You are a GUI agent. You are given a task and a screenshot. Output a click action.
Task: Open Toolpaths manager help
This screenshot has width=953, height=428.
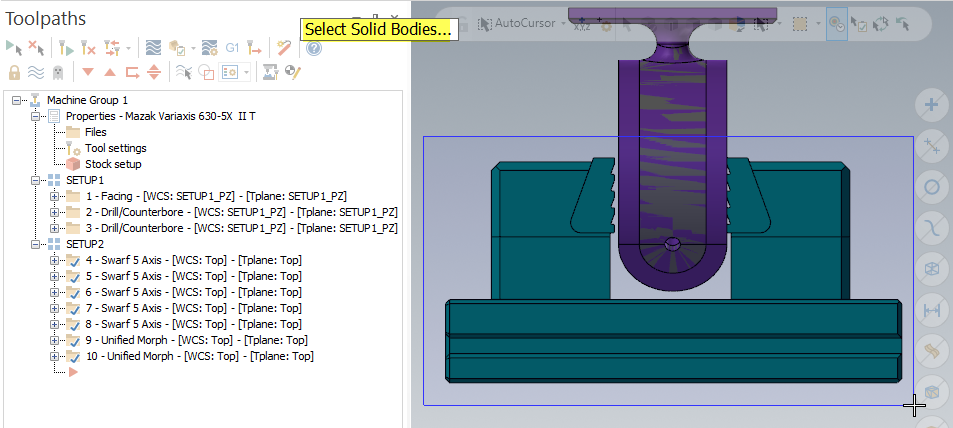coord(314,47)
